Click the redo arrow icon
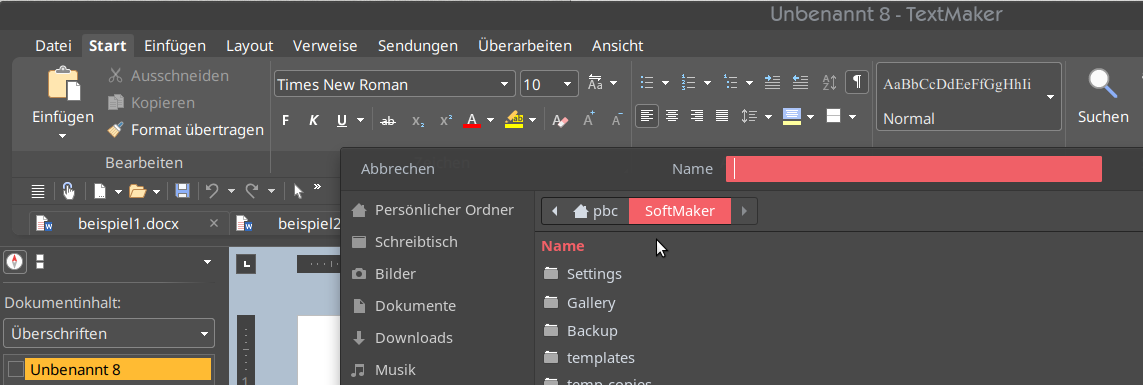Screen dimensions: 1143x385 pyautogui.click(x=251, y=191)
